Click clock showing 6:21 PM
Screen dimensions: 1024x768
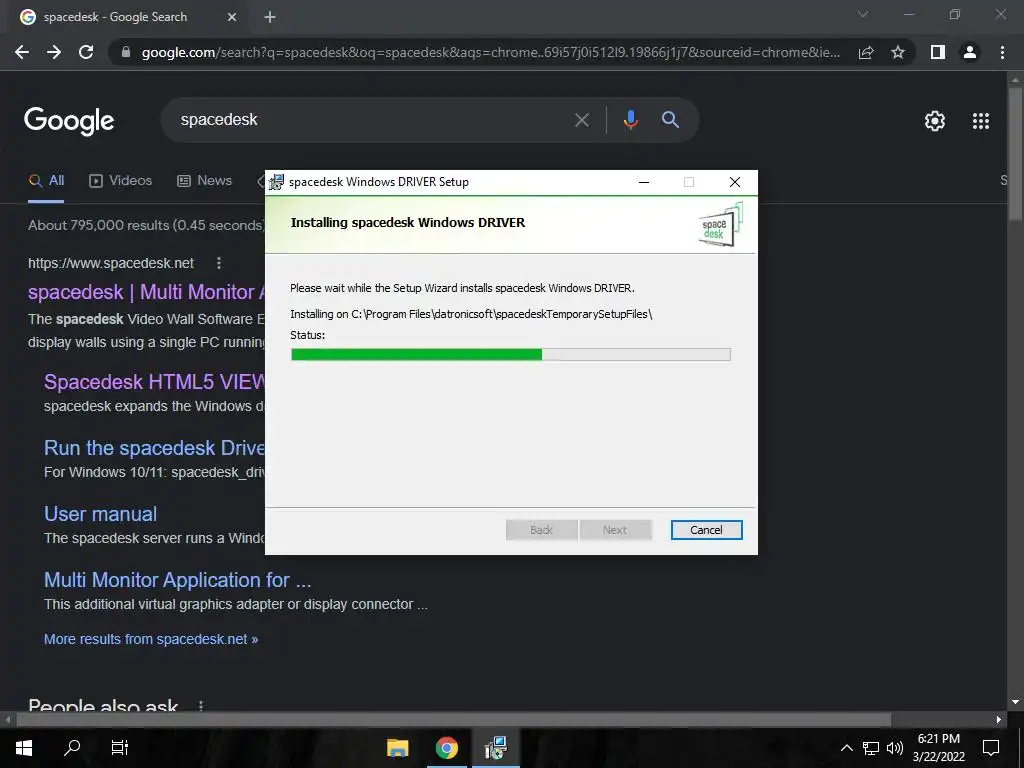(x=938, y=739)
